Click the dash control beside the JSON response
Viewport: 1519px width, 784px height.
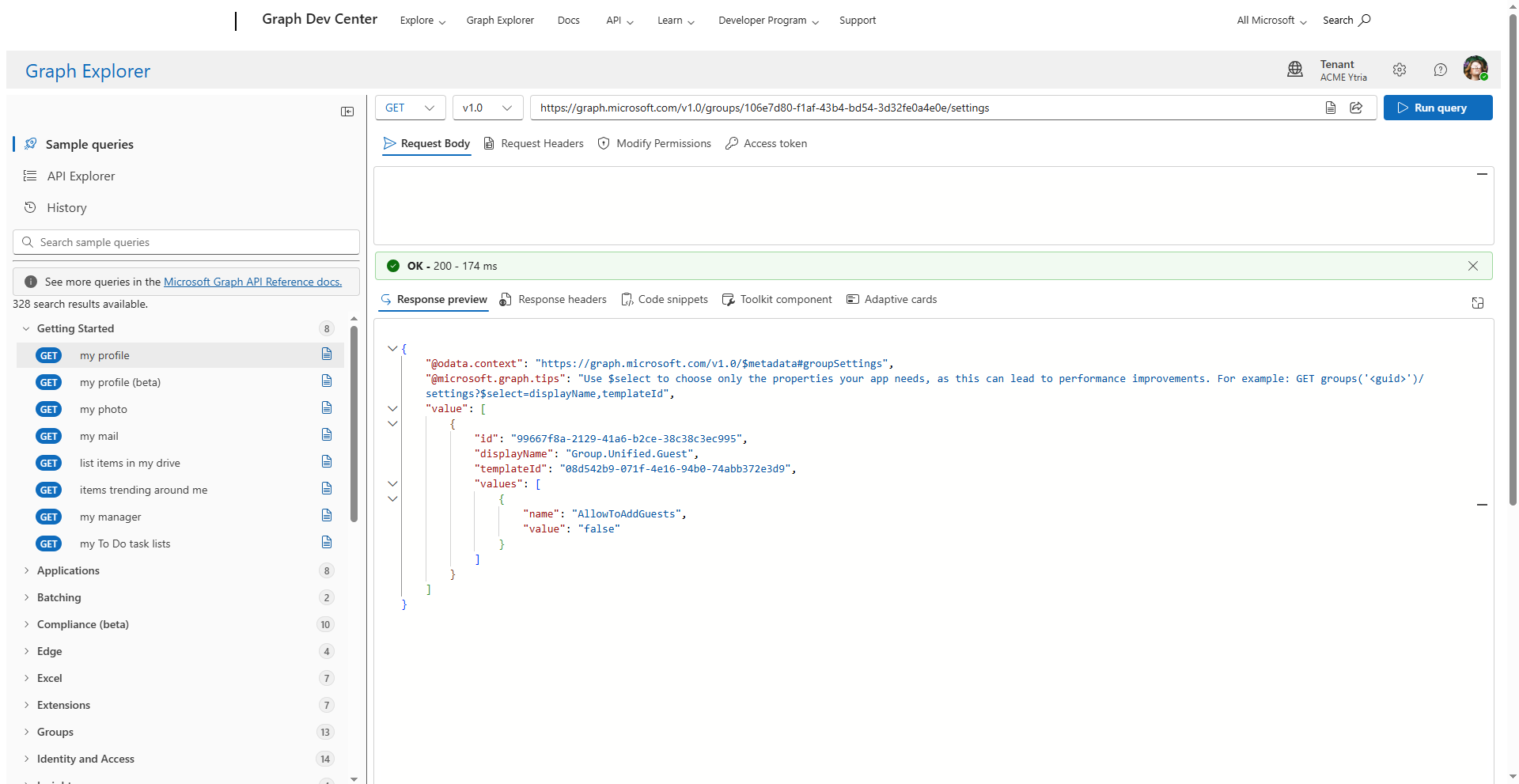(1482, 505)
